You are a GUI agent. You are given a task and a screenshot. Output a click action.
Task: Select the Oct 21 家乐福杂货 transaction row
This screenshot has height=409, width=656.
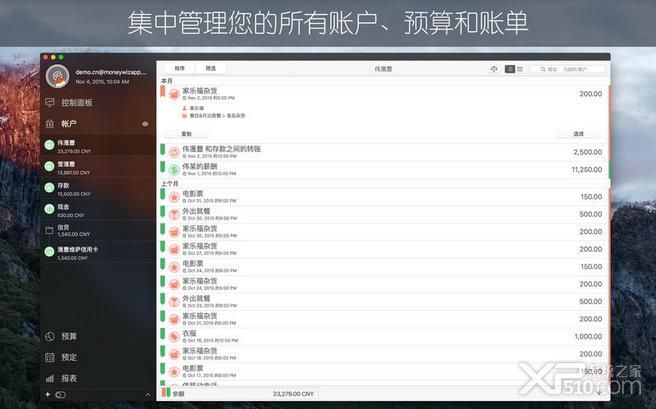point(383,319)
